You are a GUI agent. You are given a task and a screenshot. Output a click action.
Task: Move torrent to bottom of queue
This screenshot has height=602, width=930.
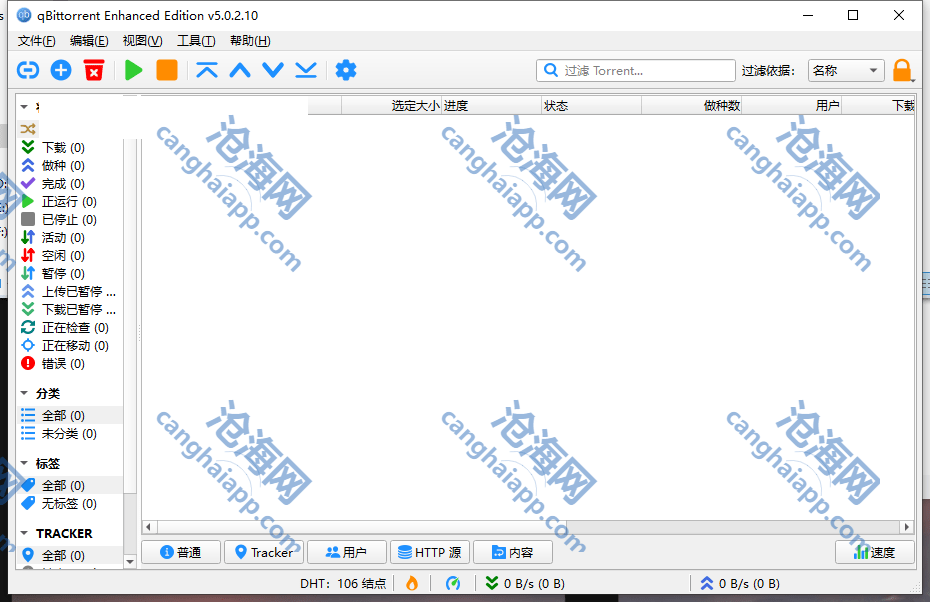click(x=306, y=70)
